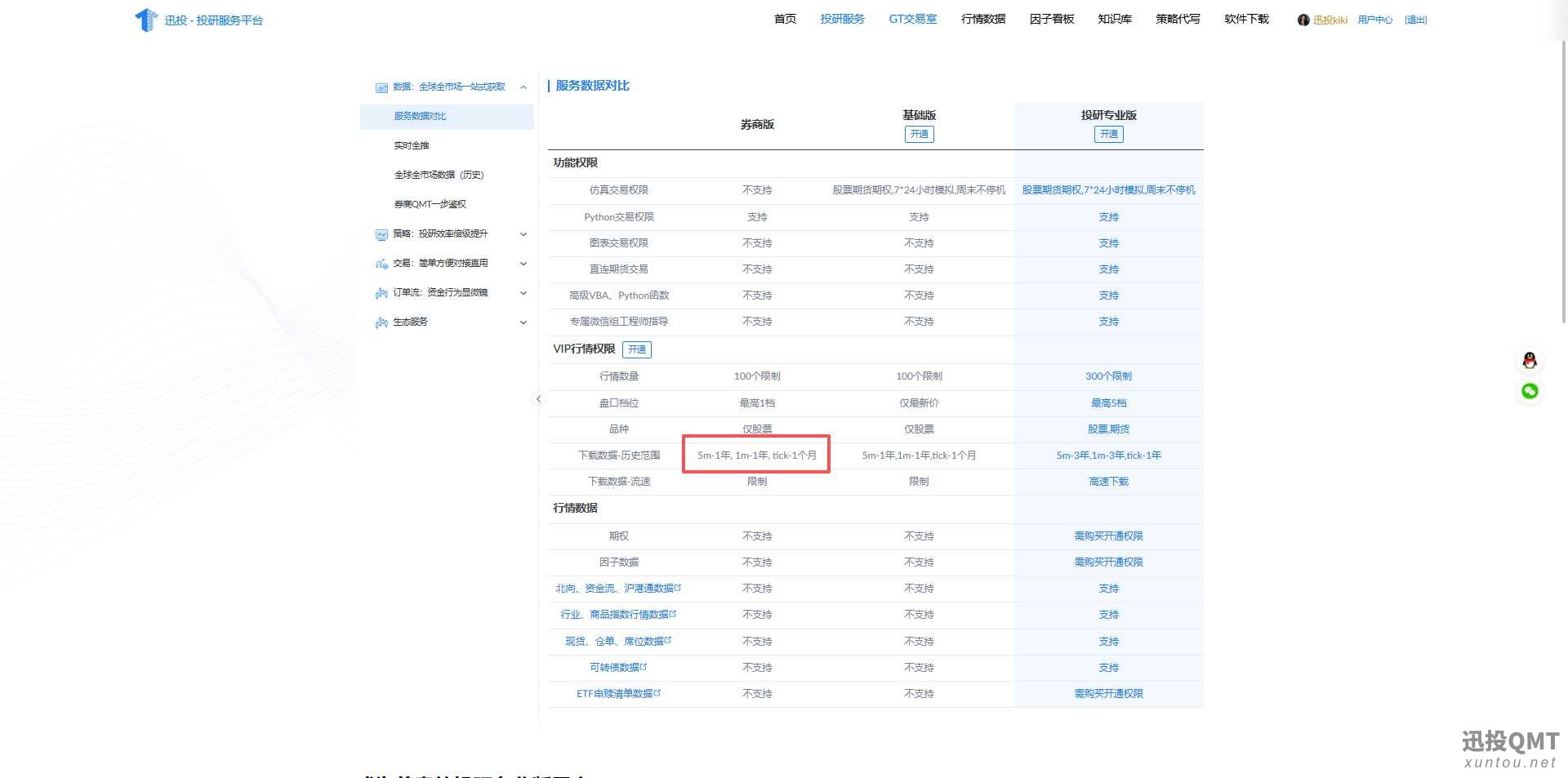The height and width of the screenshot is (778, 1568).
Task: Click the 策略 section monitor icon
Action: click(x=381, y=234)
